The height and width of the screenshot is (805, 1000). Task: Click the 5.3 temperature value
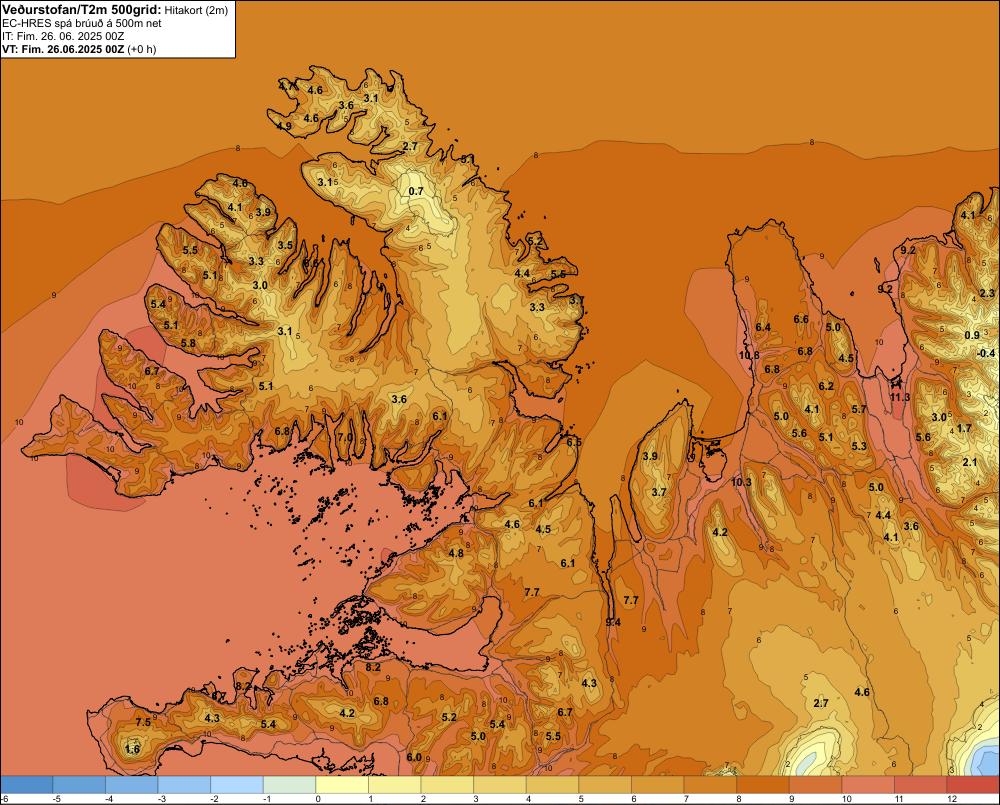(859, 446)
